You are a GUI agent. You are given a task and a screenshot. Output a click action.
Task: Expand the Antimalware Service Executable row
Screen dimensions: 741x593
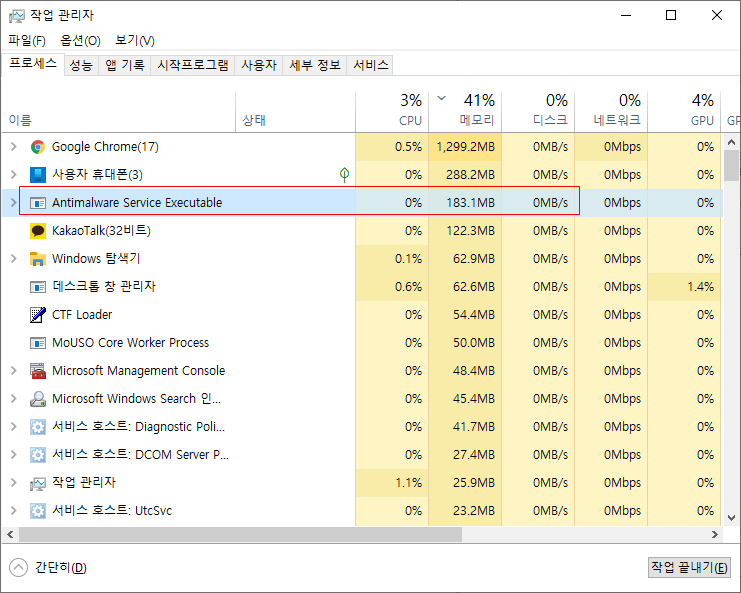tap(14, 203)
